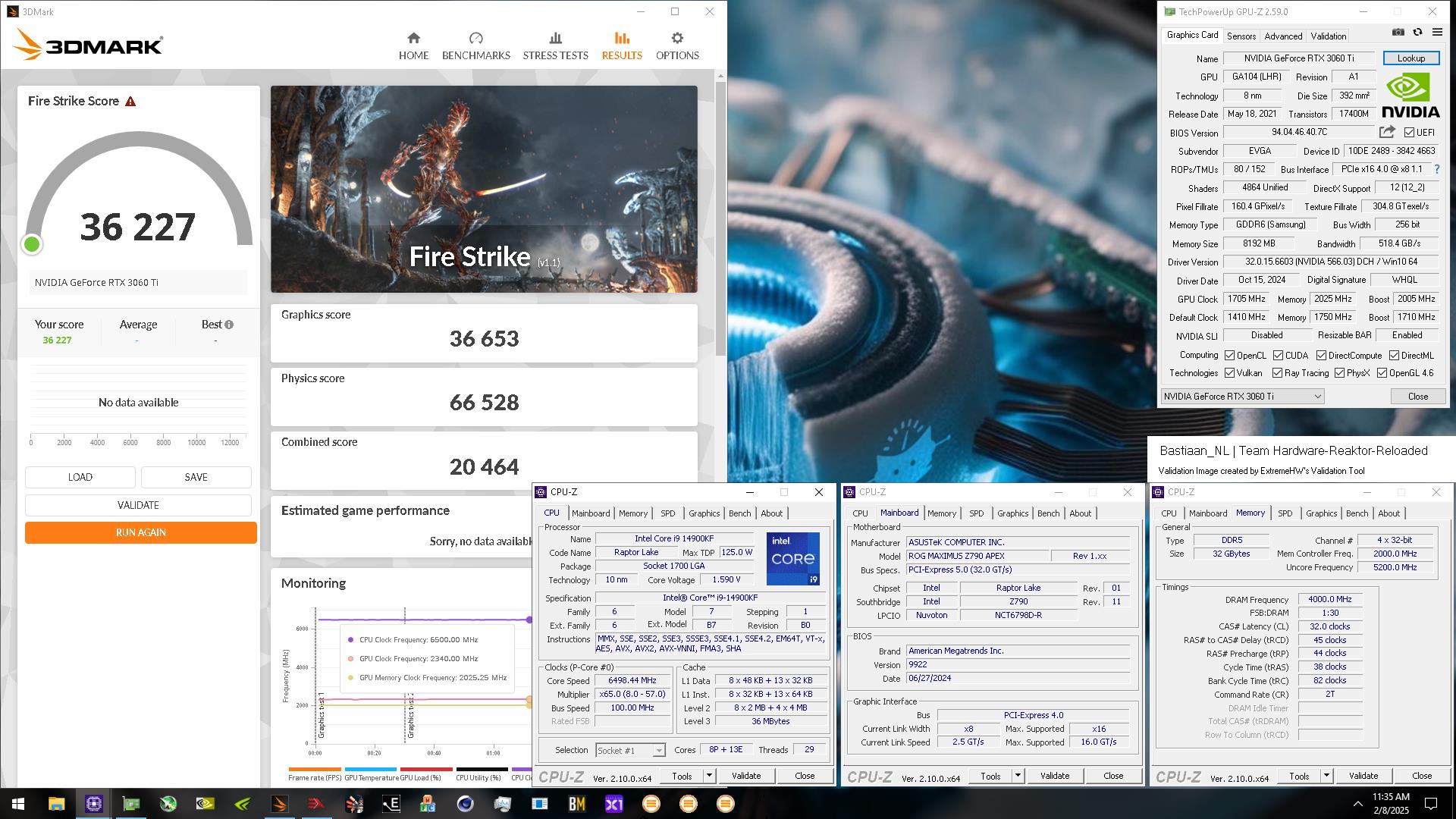1456x819 pixels.
Task: Open NVIDIA Control Panel from the taskbar
Action: (206, 804)
